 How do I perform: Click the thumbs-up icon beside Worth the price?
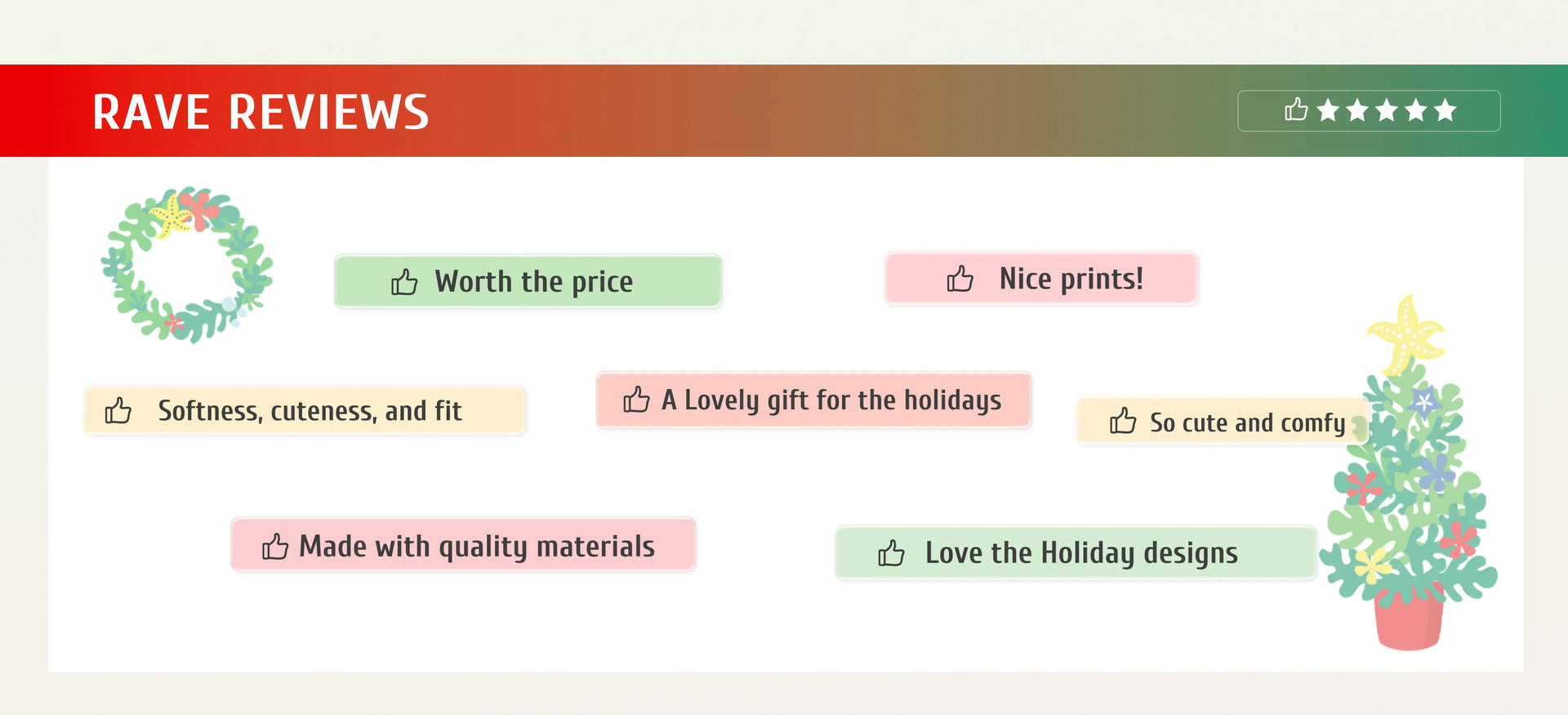(x=404, y=282)
